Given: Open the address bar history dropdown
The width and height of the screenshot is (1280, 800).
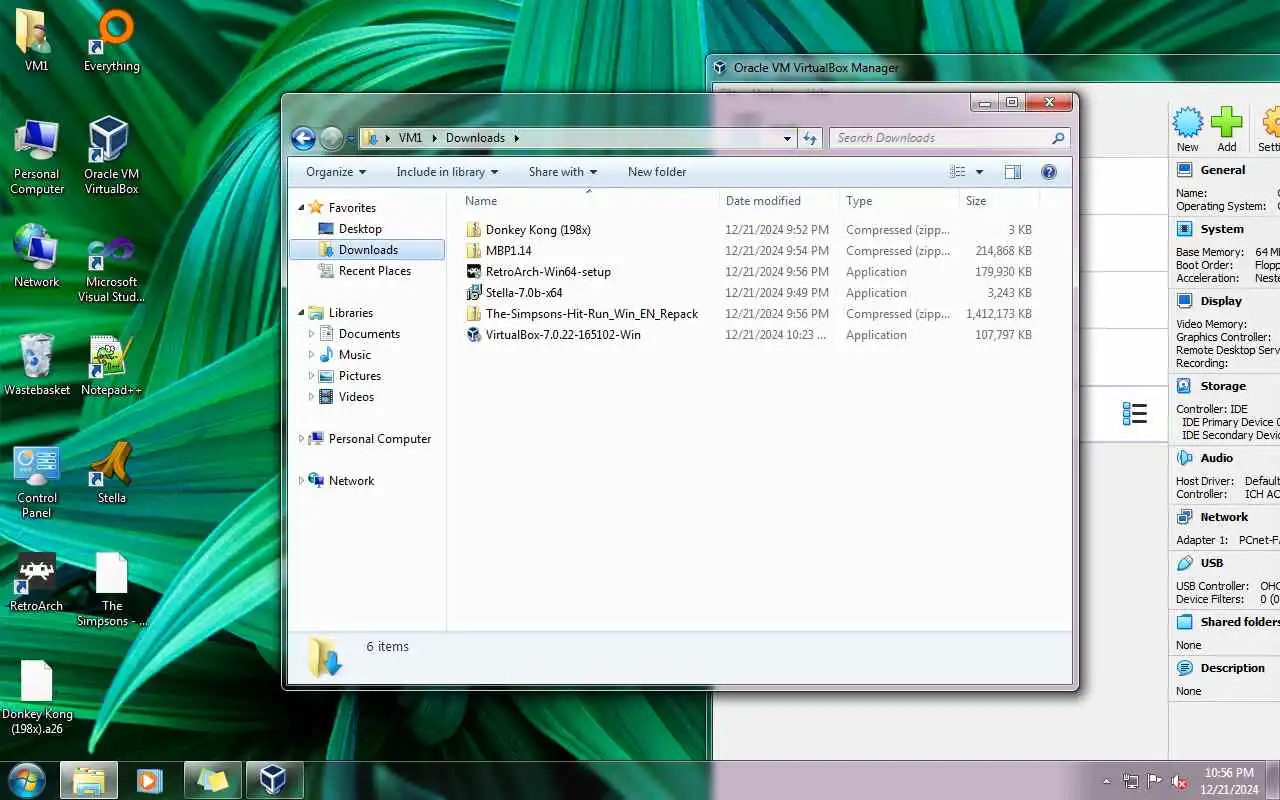Looking at the screenshot, I should click(788, 138).
